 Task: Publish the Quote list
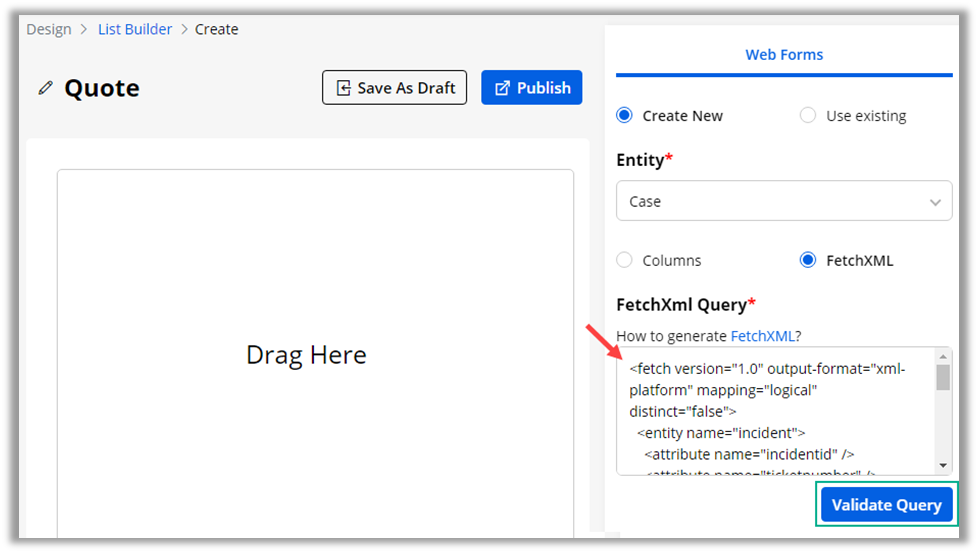click(531, 88)
